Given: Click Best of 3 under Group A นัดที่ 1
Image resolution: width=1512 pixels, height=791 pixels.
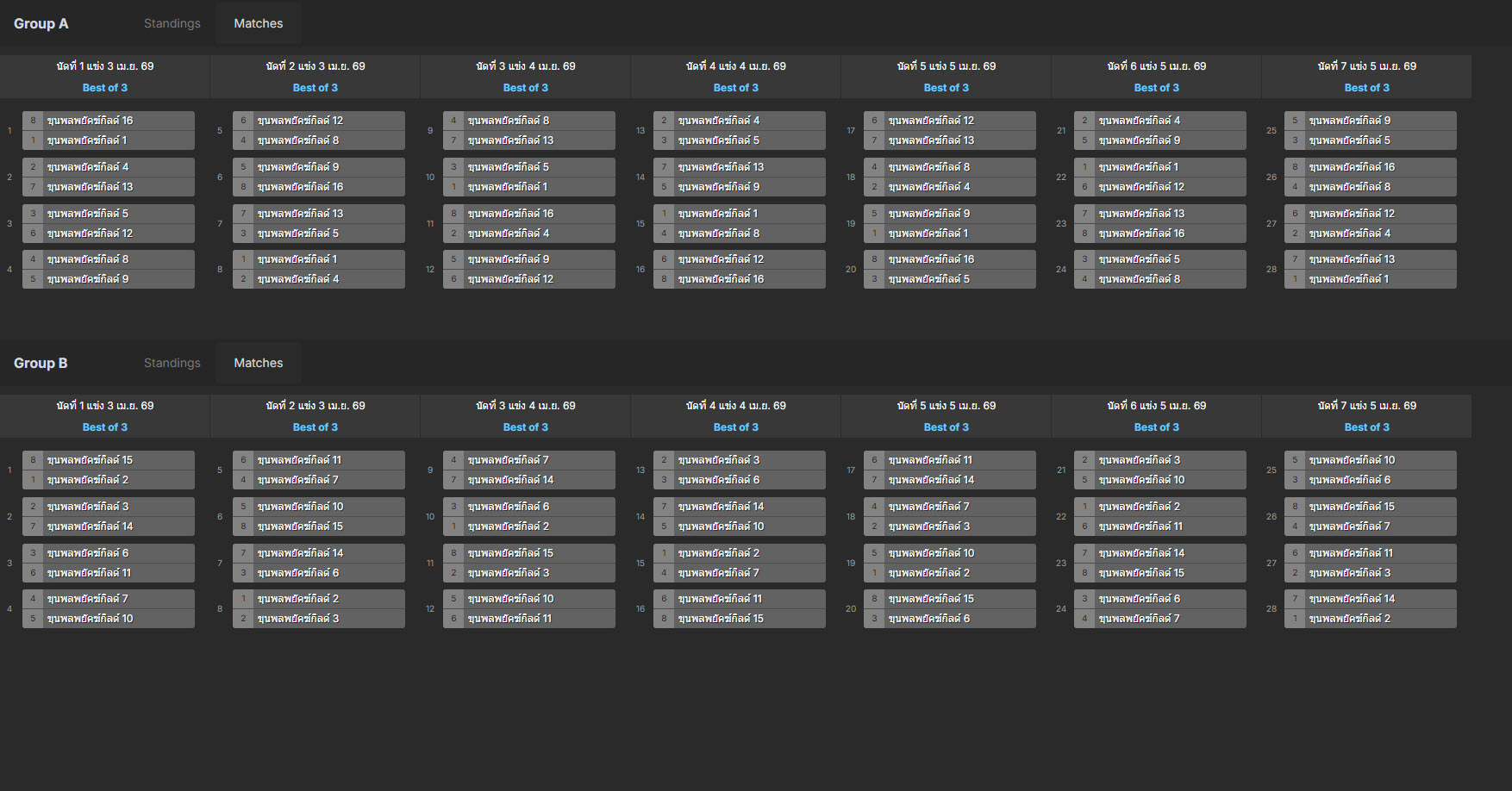Looking at the screenshot, I should click(x=104, y=88).
